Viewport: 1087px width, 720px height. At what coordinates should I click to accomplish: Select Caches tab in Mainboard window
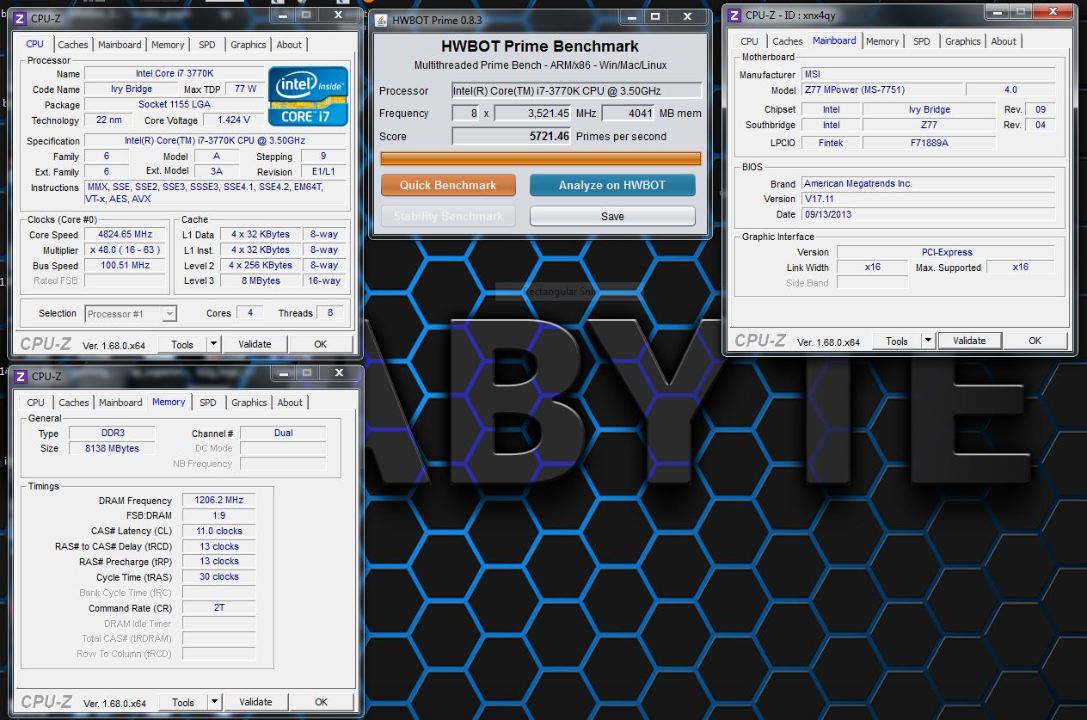pos(787,41)
